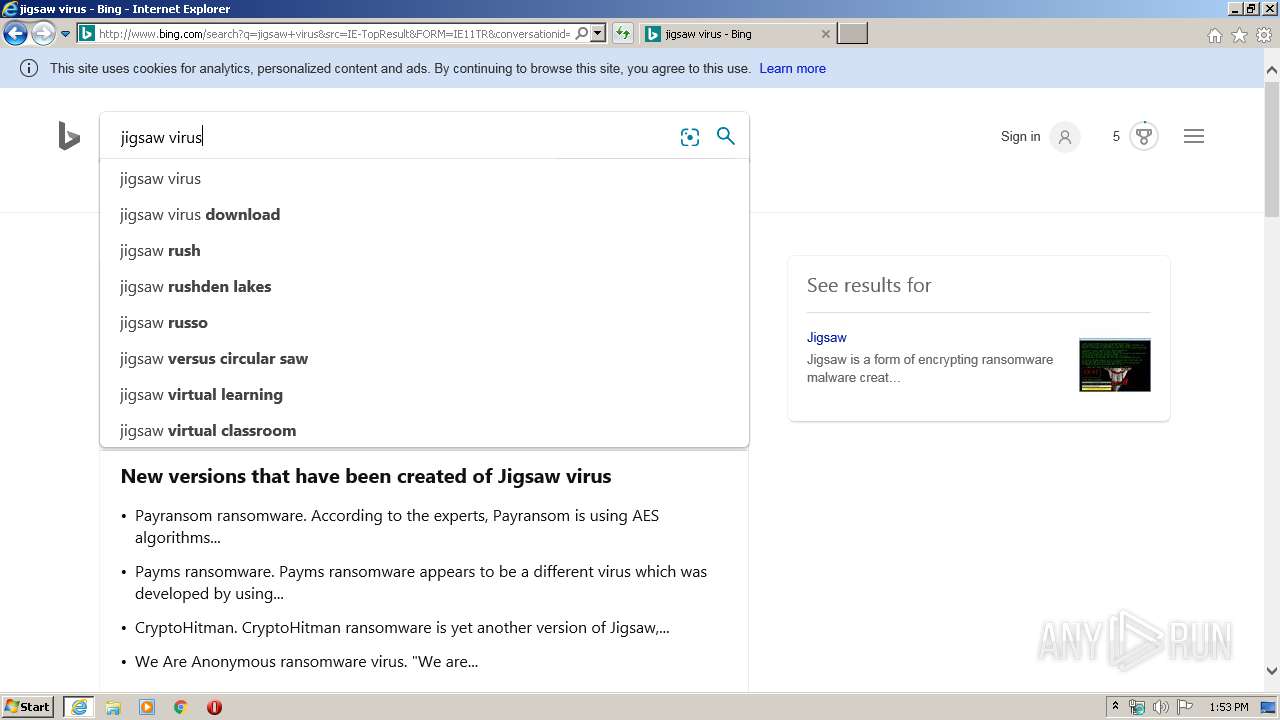1280x720 pixels.
Task: Click the action center flag icon
Action: [x=1186, y=707]
